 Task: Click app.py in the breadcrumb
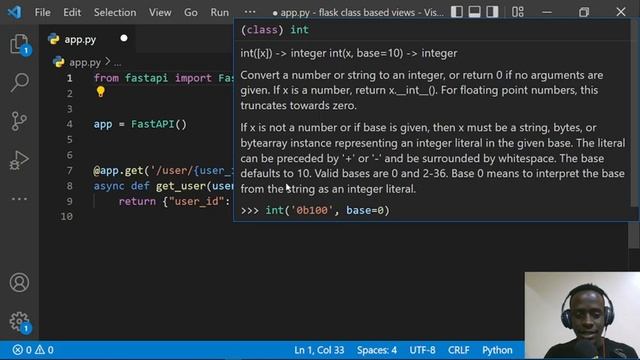coord(84,62)
